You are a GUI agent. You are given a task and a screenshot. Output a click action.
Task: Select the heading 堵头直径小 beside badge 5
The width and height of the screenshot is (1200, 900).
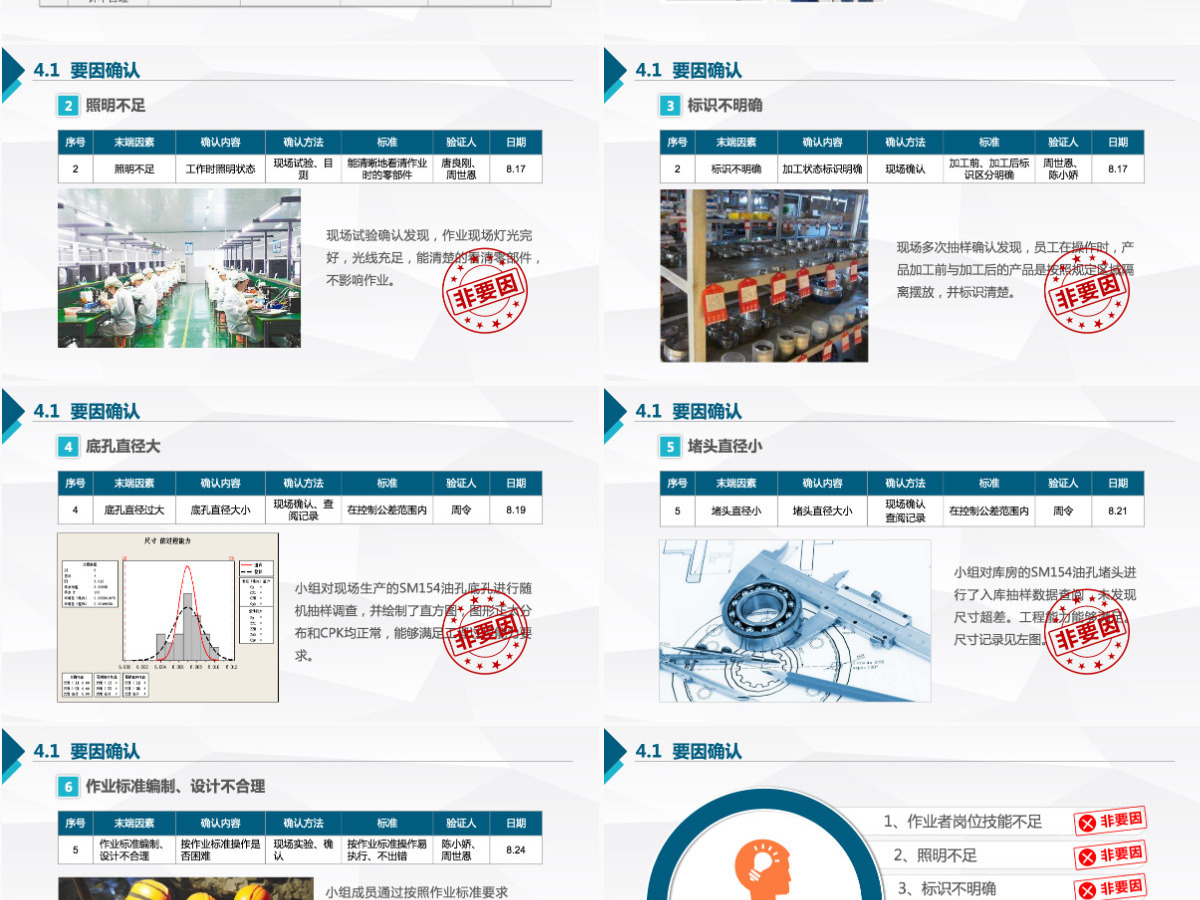point(725,446)
